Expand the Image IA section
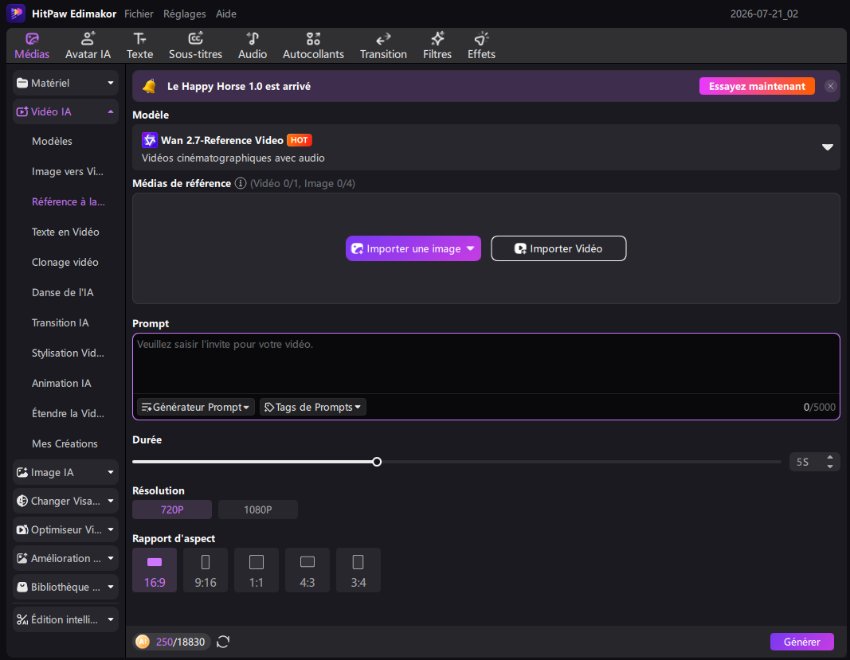The height and width of the screenshot is (660, 850). [66, 473]
